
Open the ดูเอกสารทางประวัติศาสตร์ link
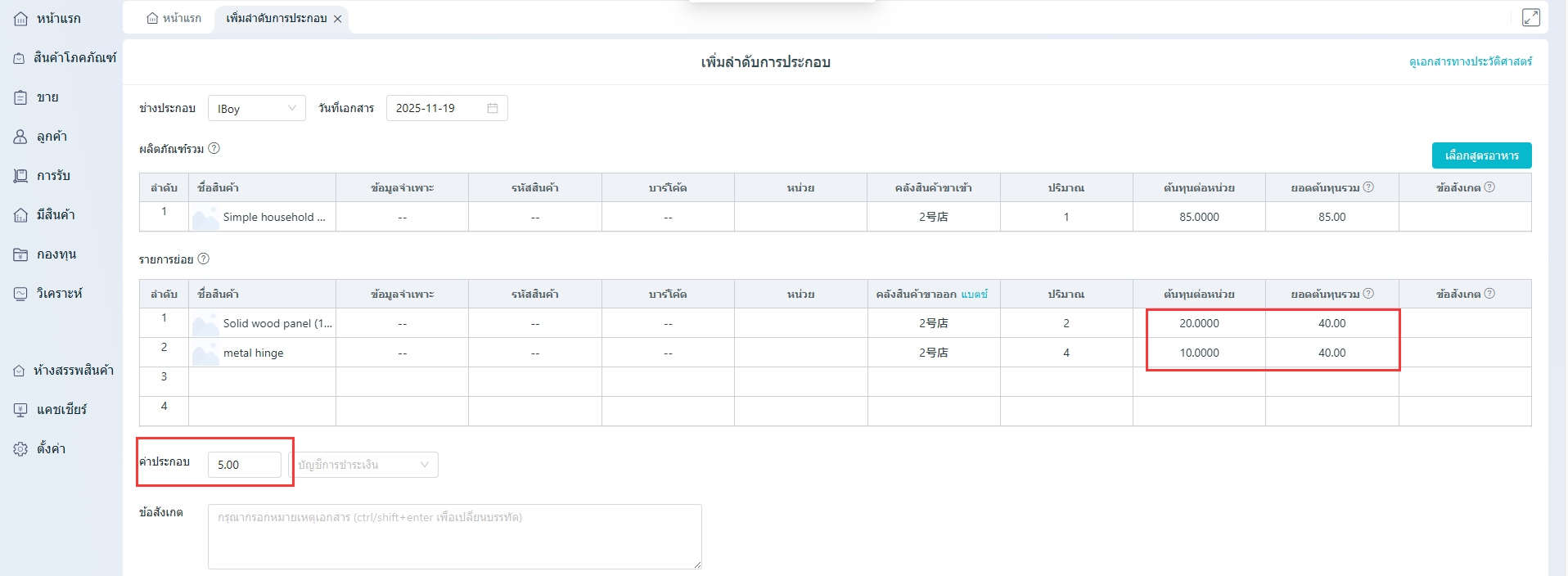pyautogui.click(x=1470, y=61)
